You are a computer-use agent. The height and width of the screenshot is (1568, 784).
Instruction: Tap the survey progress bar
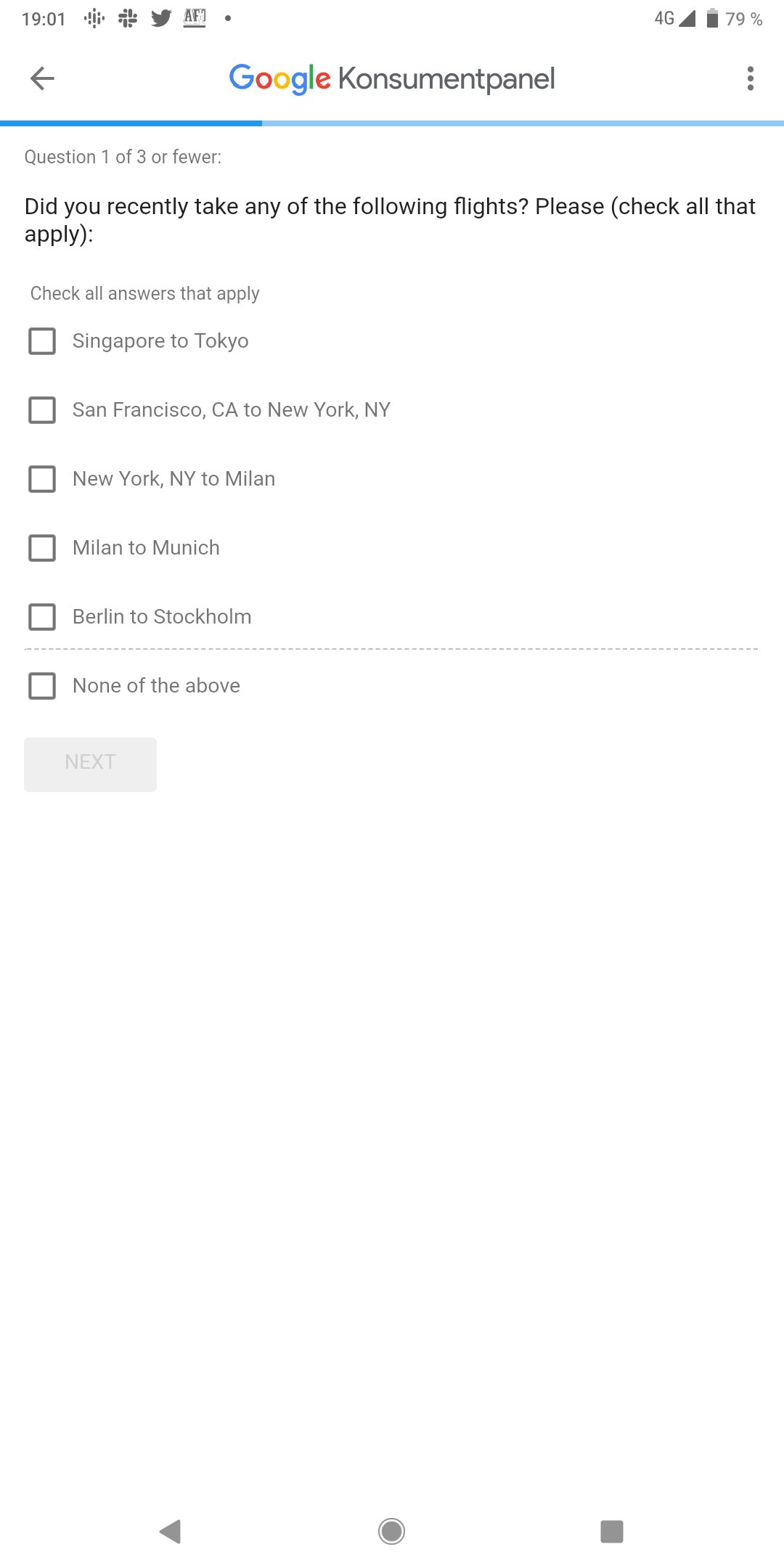coord(392,123)
